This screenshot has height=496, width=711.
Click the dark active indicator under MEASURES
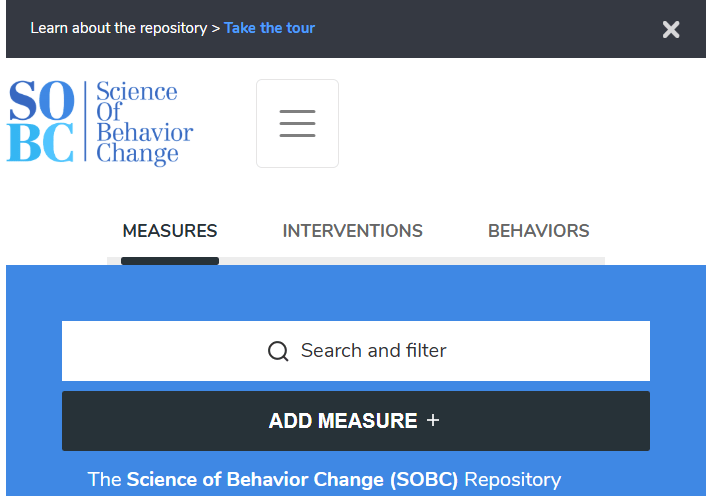point(170,261)
